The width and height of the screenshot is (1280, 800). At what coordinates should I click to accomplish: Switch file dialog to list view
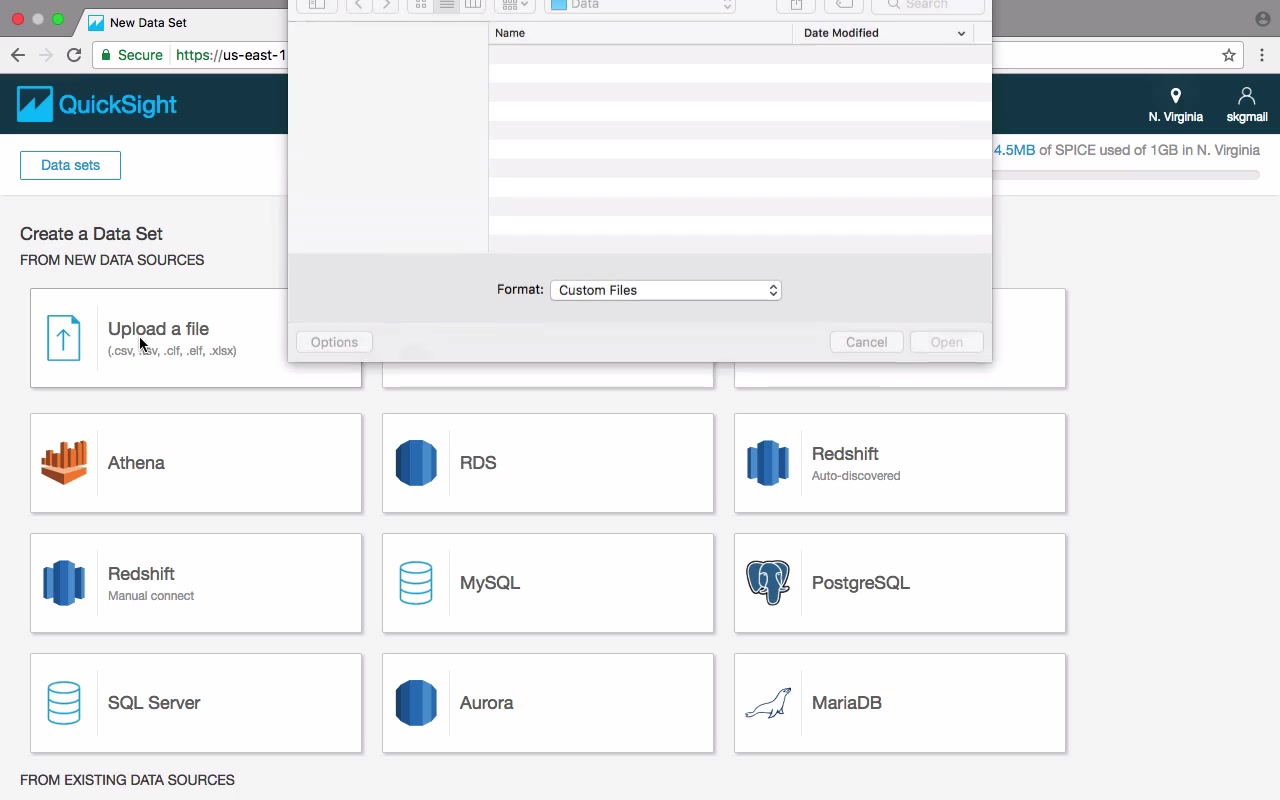[447, 5]
